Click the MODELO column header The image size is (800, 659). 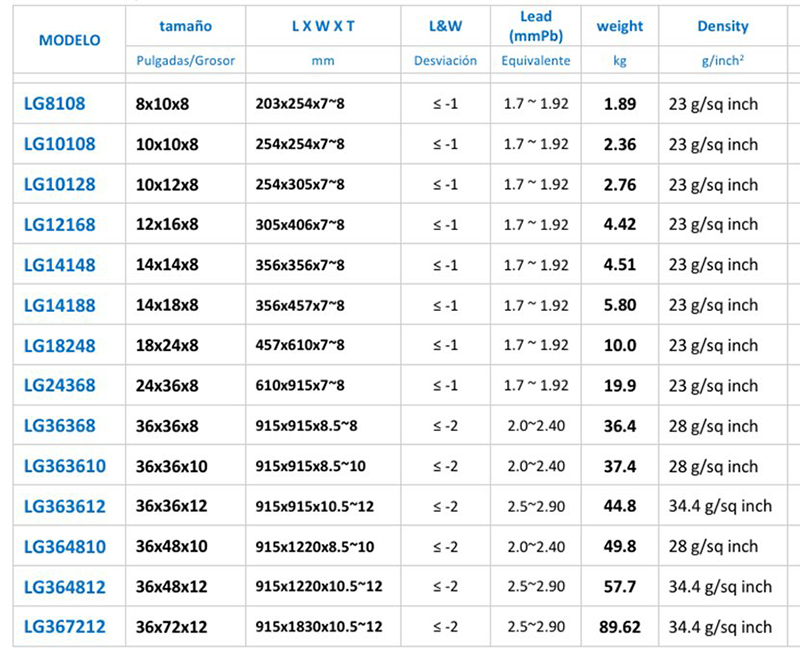coord(69,40)
